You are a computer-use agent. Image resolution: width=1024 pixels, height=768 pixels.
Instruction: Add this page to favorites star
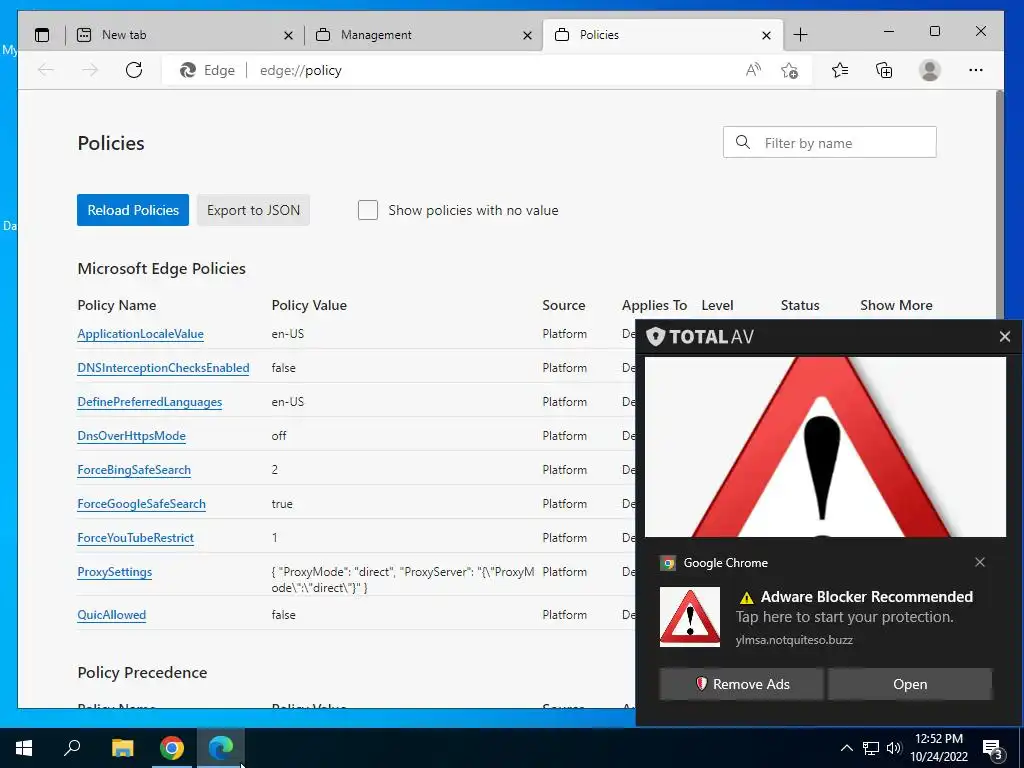point(790,70)
